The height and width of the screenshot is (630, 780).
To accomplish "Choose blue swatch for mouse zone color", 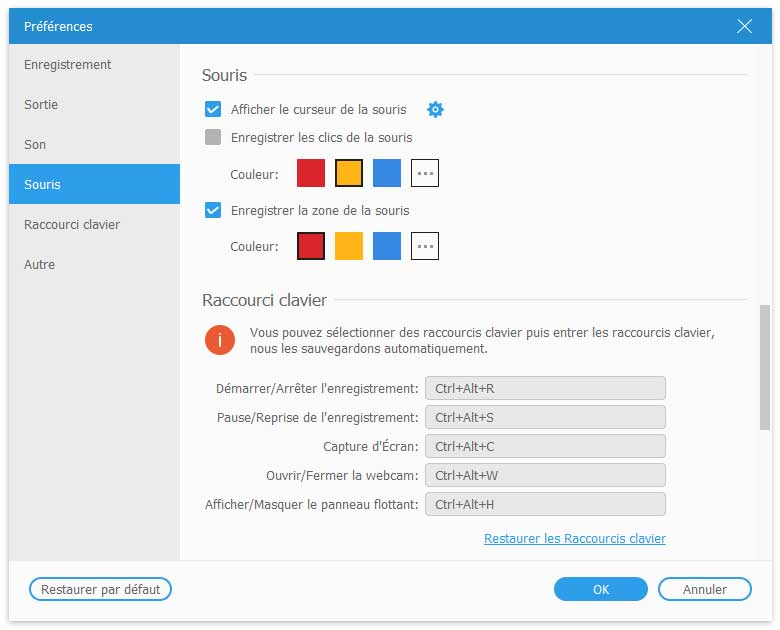I will click(387, 246).
